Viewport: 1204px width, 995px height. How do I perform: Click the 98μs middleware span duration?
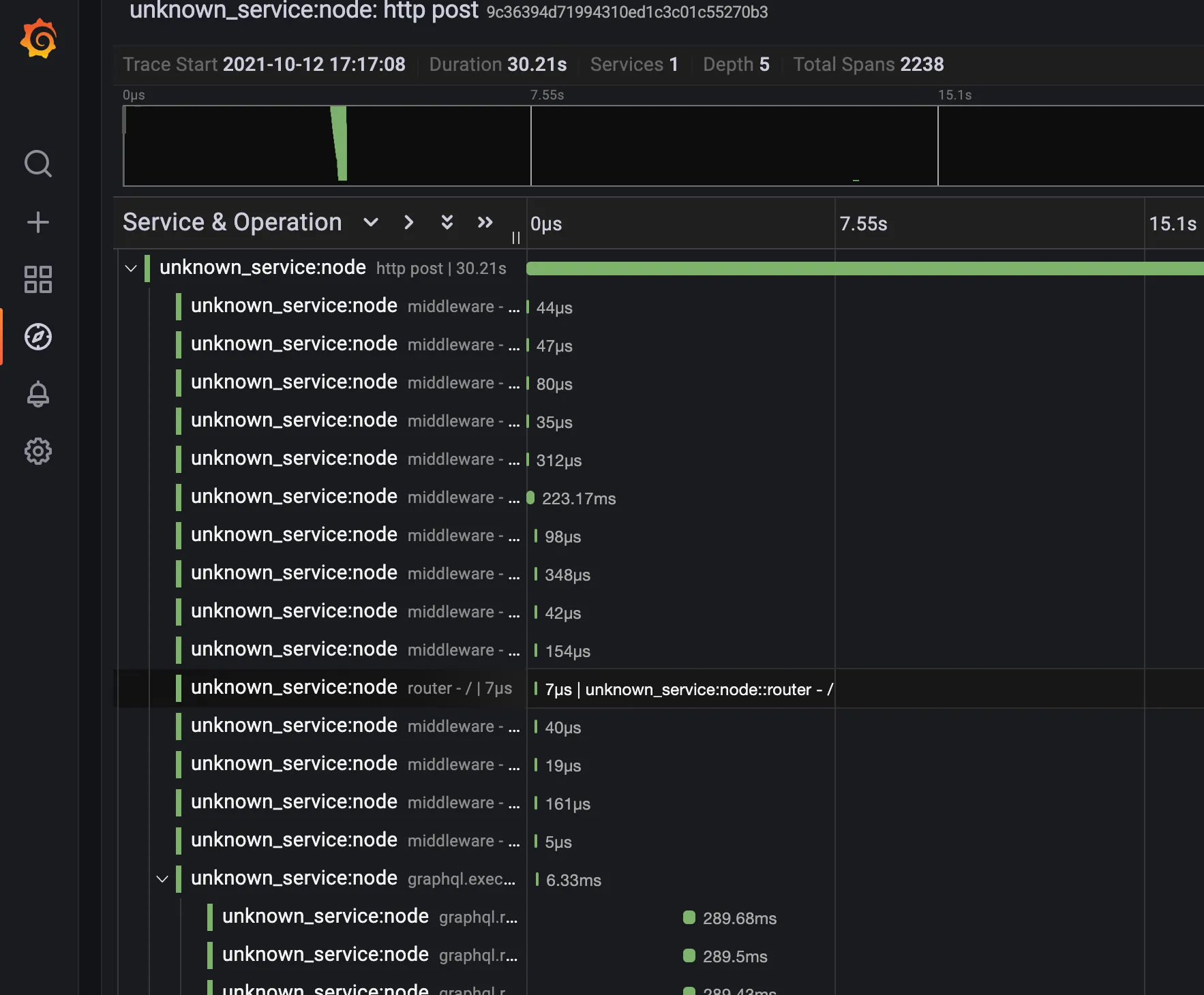tap(563, 537)
